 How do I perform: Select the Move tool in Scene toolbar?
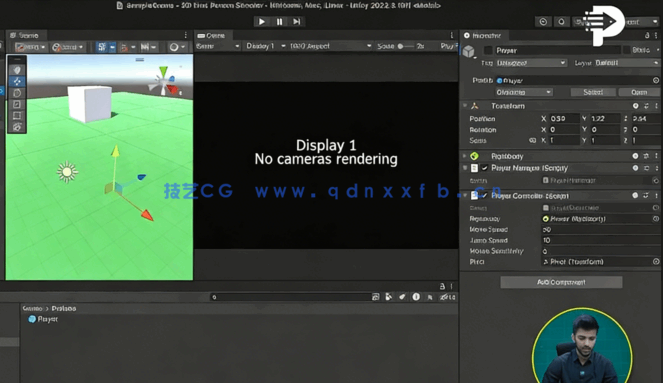click(x=17, y=81)
